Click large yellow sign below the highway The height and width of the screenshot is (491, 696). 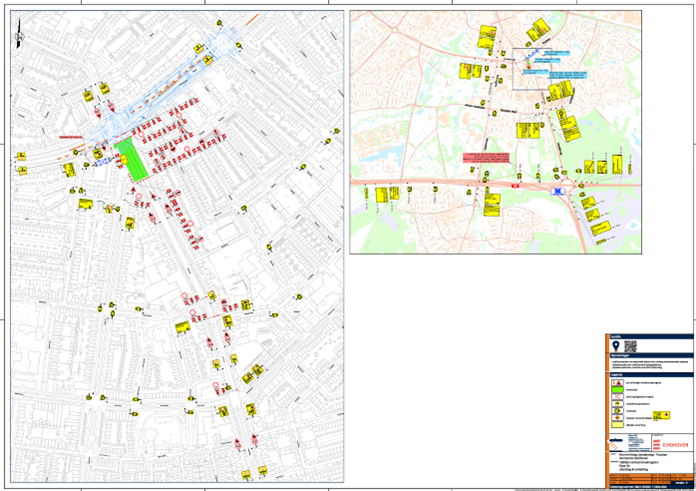491,205
